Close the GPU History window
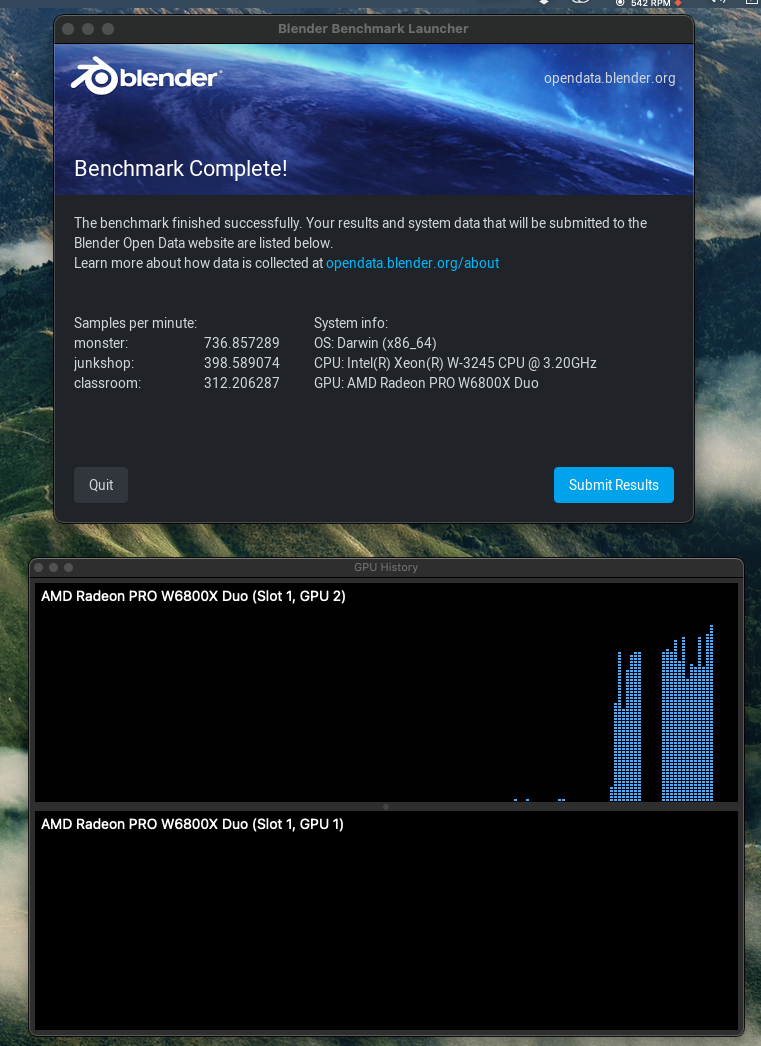 tap(39, 567)
